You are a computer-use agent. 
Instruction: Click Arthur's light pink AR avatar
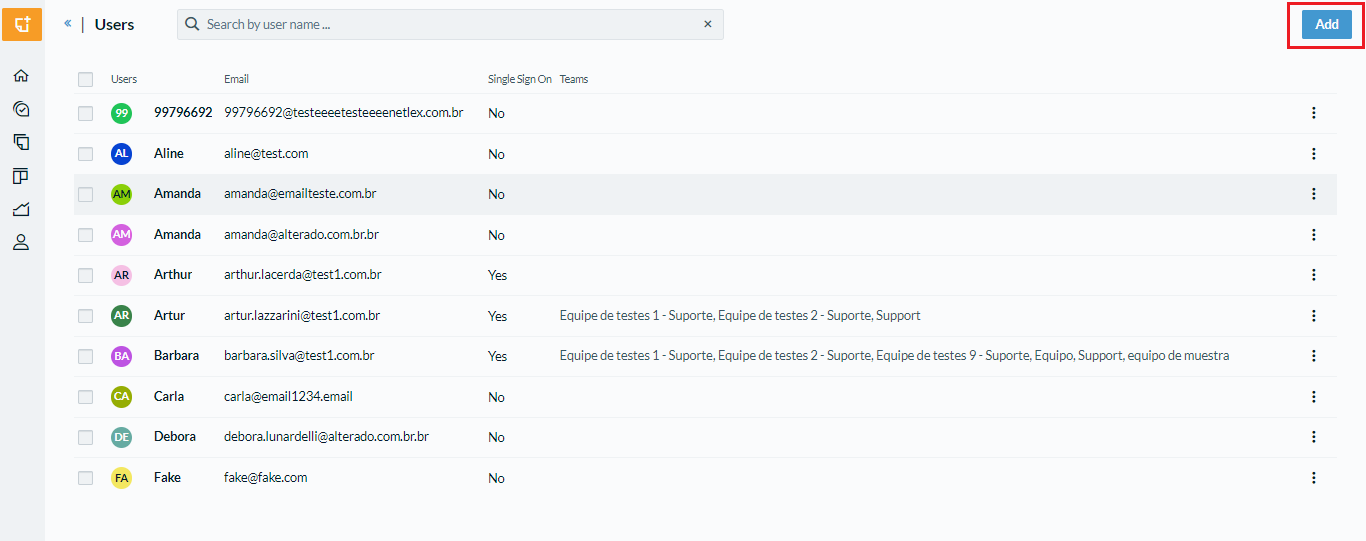point(121,275)
